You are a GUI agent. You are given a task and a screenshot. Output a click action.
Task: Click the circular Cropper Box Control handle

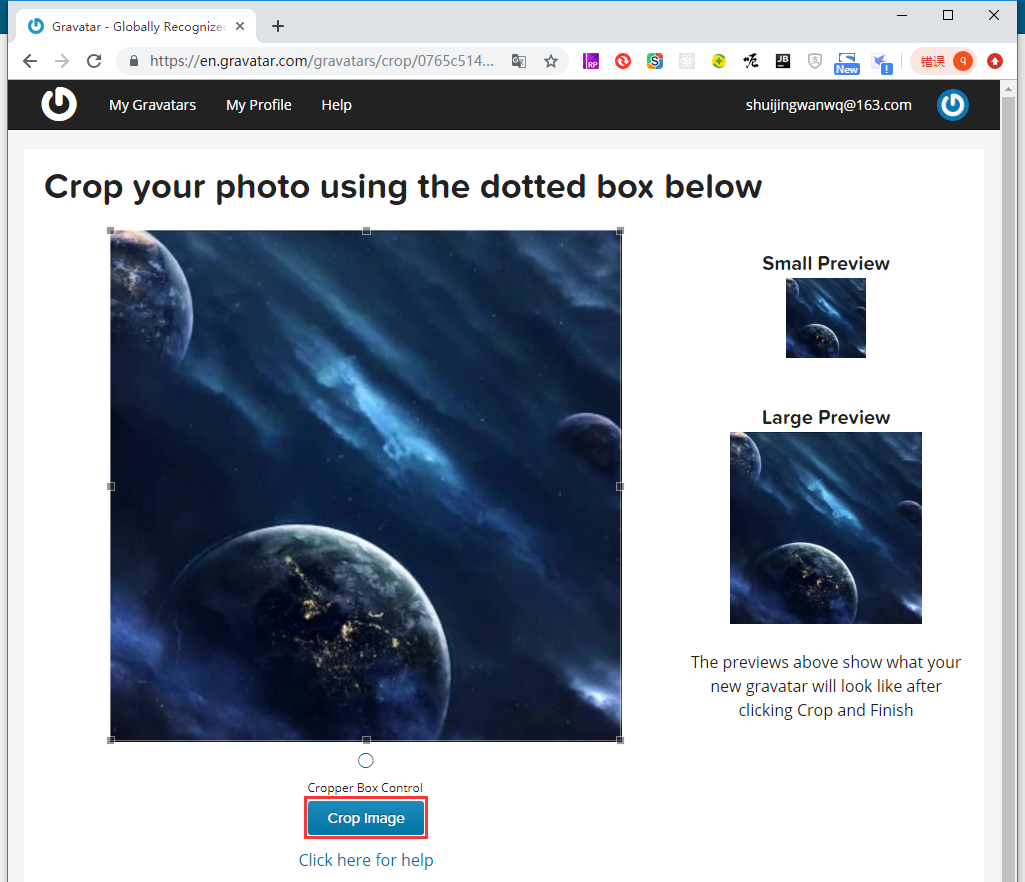tap(366, 761)
